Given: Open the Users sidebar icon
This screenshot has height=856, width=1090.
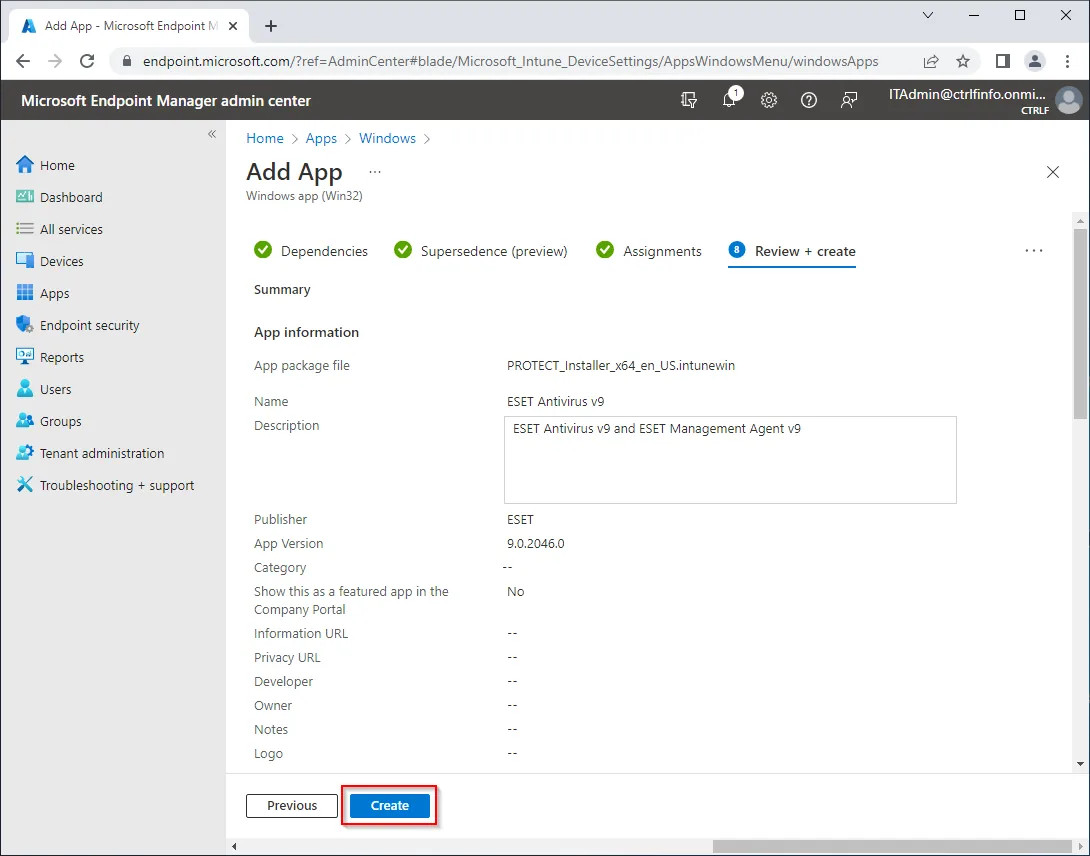Looking at the screenshot, I should pyautogui.click(x=24, y=389).
